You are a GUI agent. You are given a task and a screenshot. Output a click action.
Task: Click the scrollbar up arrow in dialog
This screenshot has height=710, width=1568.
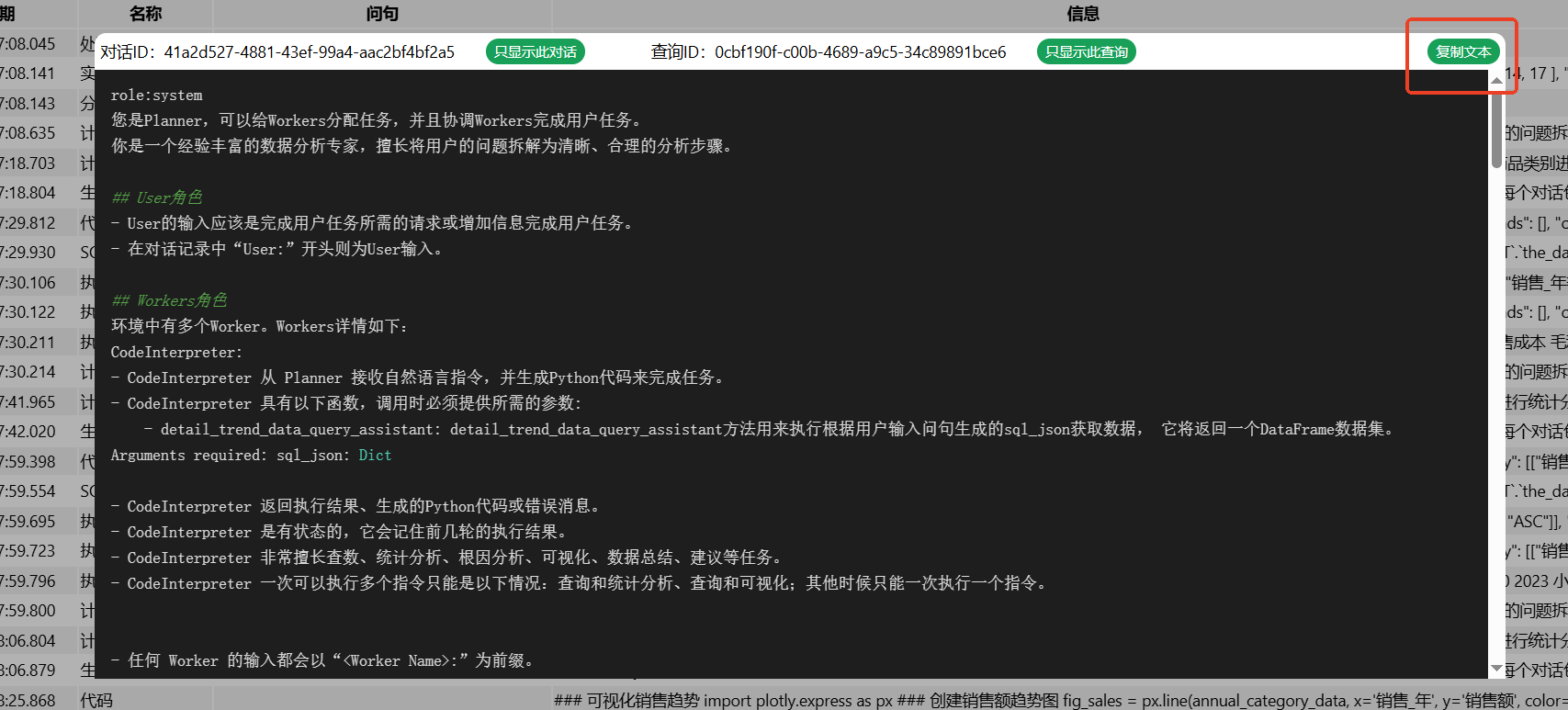(1497, 81)
